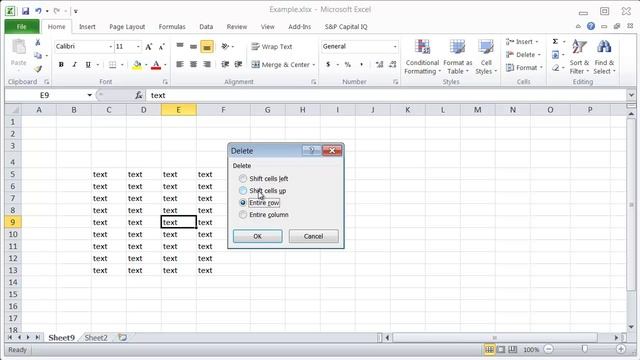Click Cancel in the Delete dialog
This screenshot has height=360, width=640.
click(x=313, y=236)
